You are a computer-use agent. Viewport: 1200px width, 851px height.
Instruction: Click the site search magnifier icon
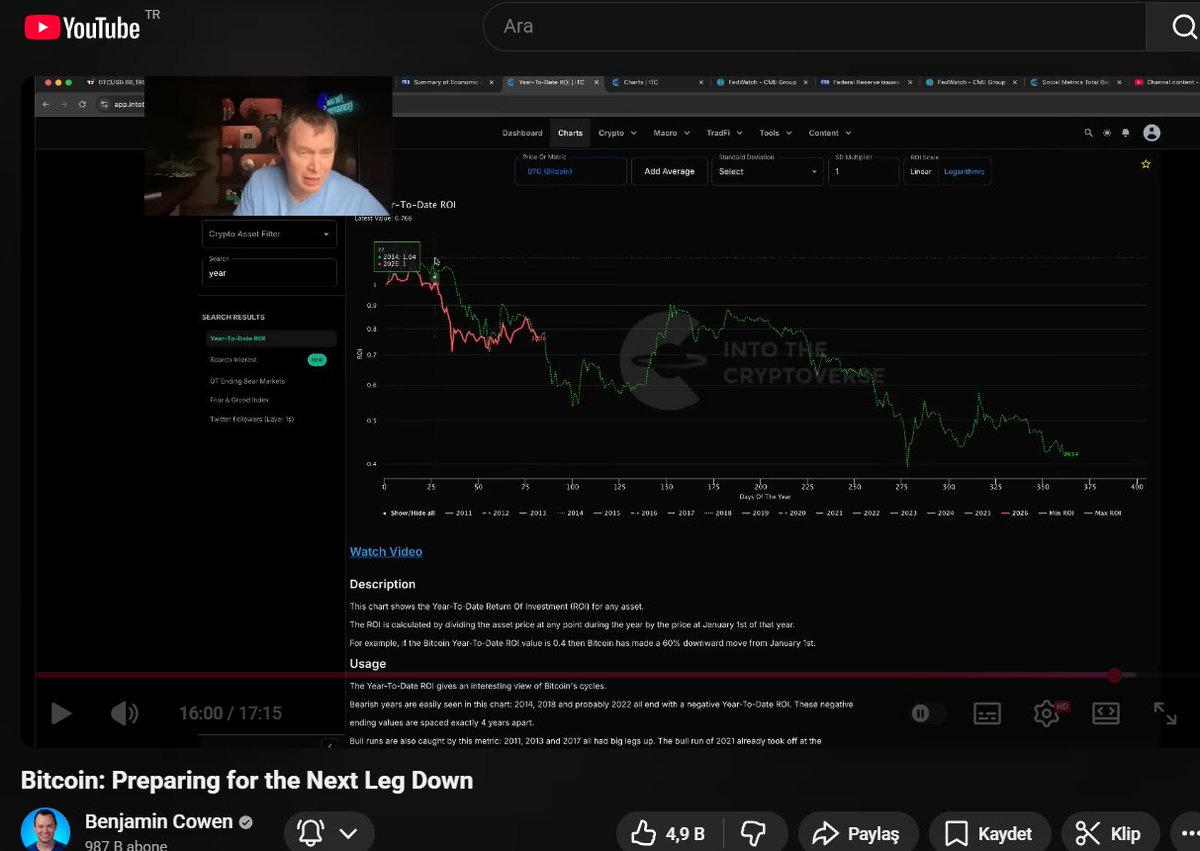pyautogui.click(x=1089, y=133)
